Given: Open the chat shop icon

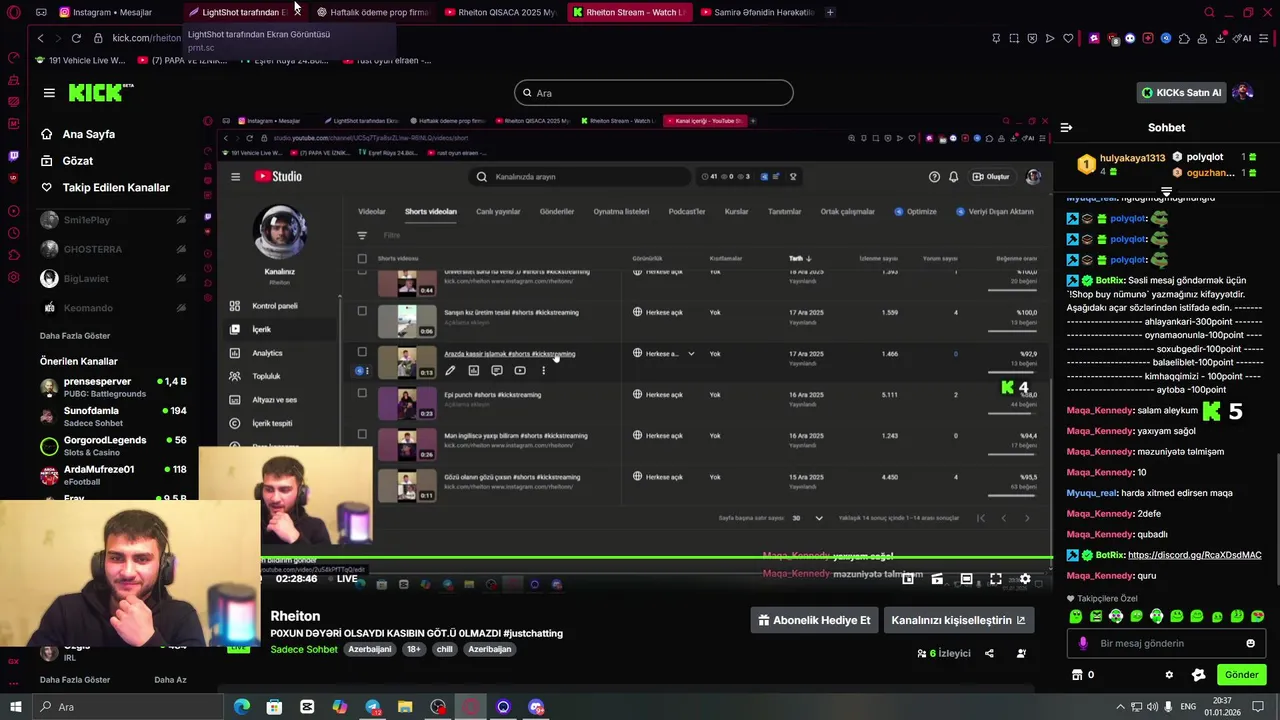Looking at the screenshot, I should coord(1077,675).
